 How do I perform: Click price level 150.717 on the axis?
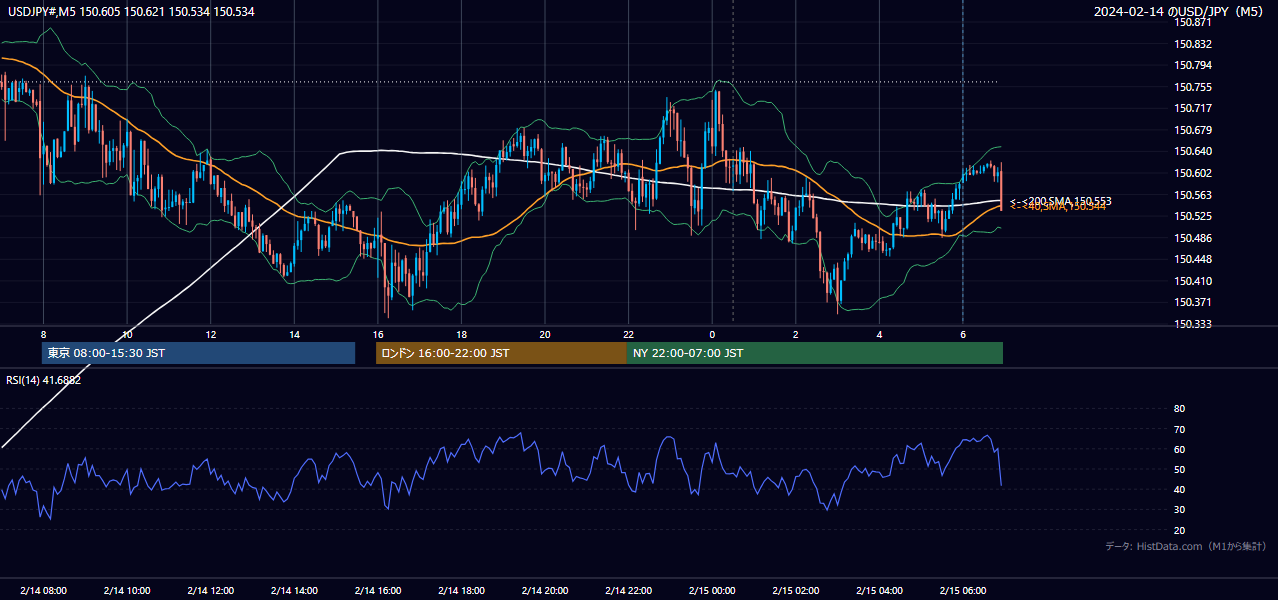pos(1193,108)
